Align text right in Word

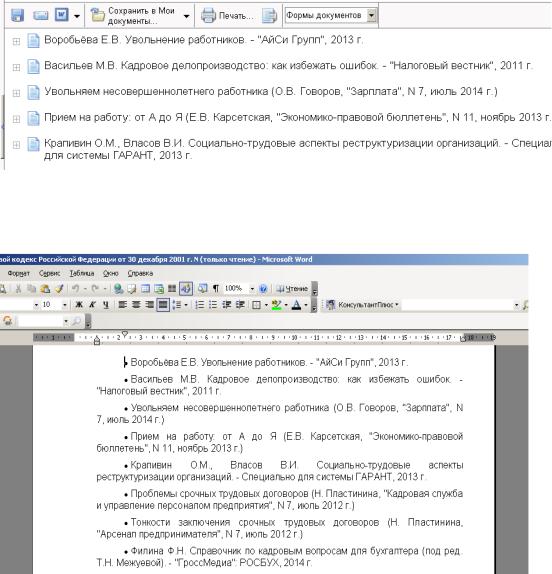(149, 305)
